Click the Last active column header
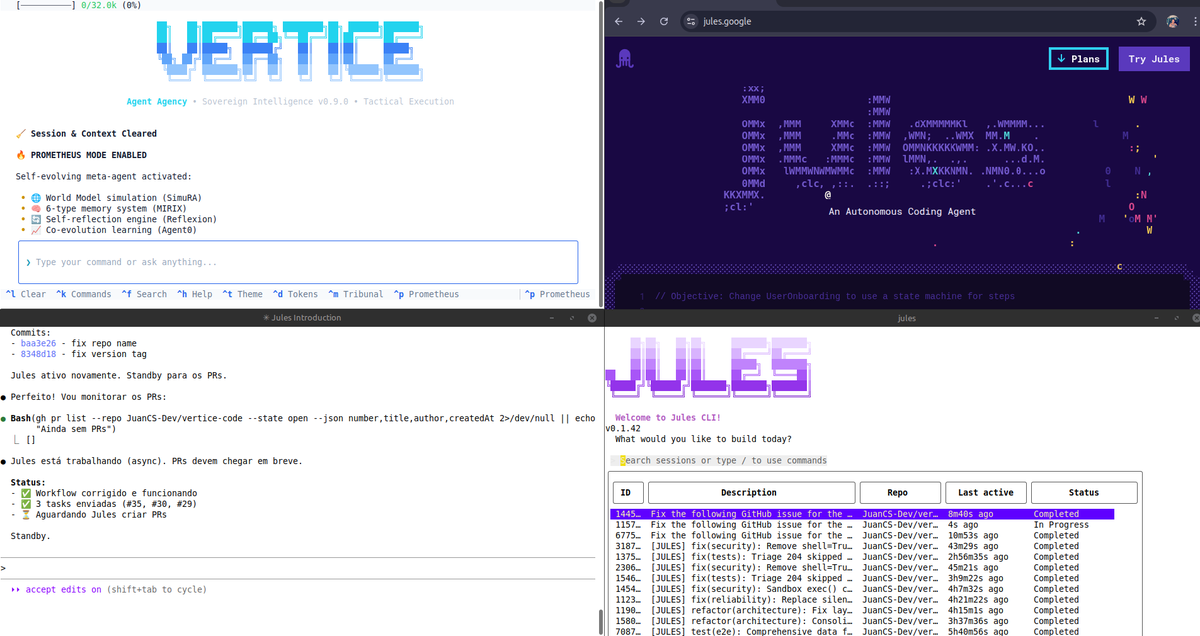 pyautogui.click(x=985, y=492)
